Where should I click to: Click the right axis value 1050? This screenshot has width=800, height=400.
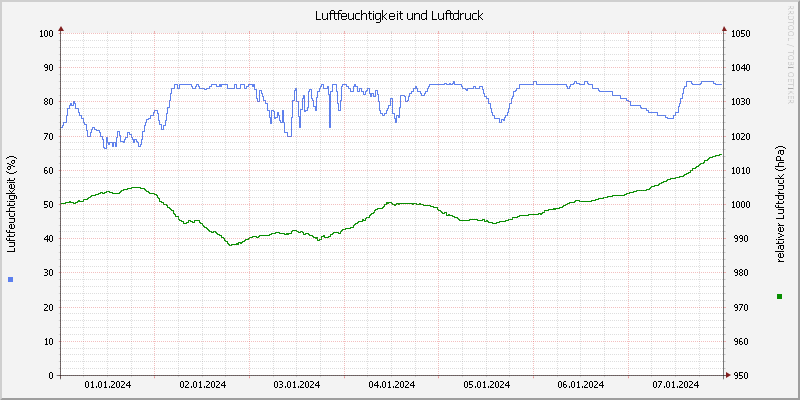tap(740, 34)
